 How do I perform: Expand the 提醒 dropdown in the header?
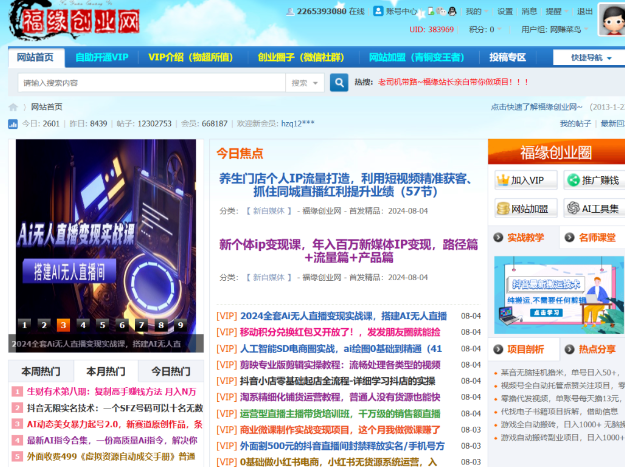[556, 11]
